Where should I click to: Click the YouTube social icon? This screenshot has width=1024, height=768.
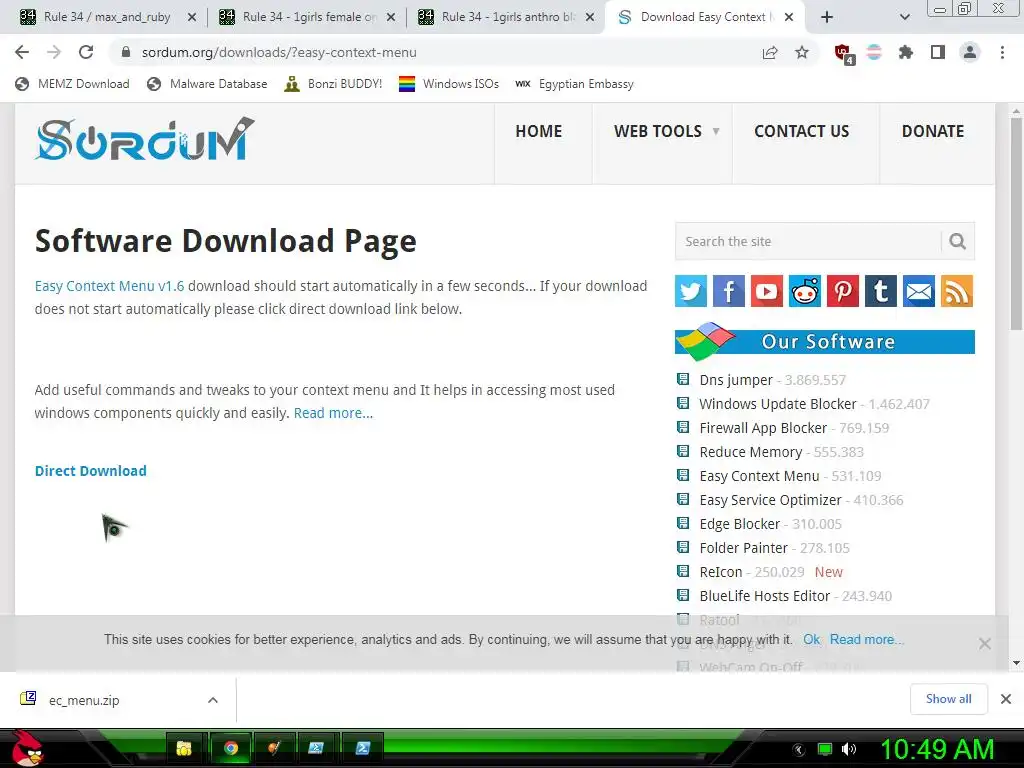(767, 291)
